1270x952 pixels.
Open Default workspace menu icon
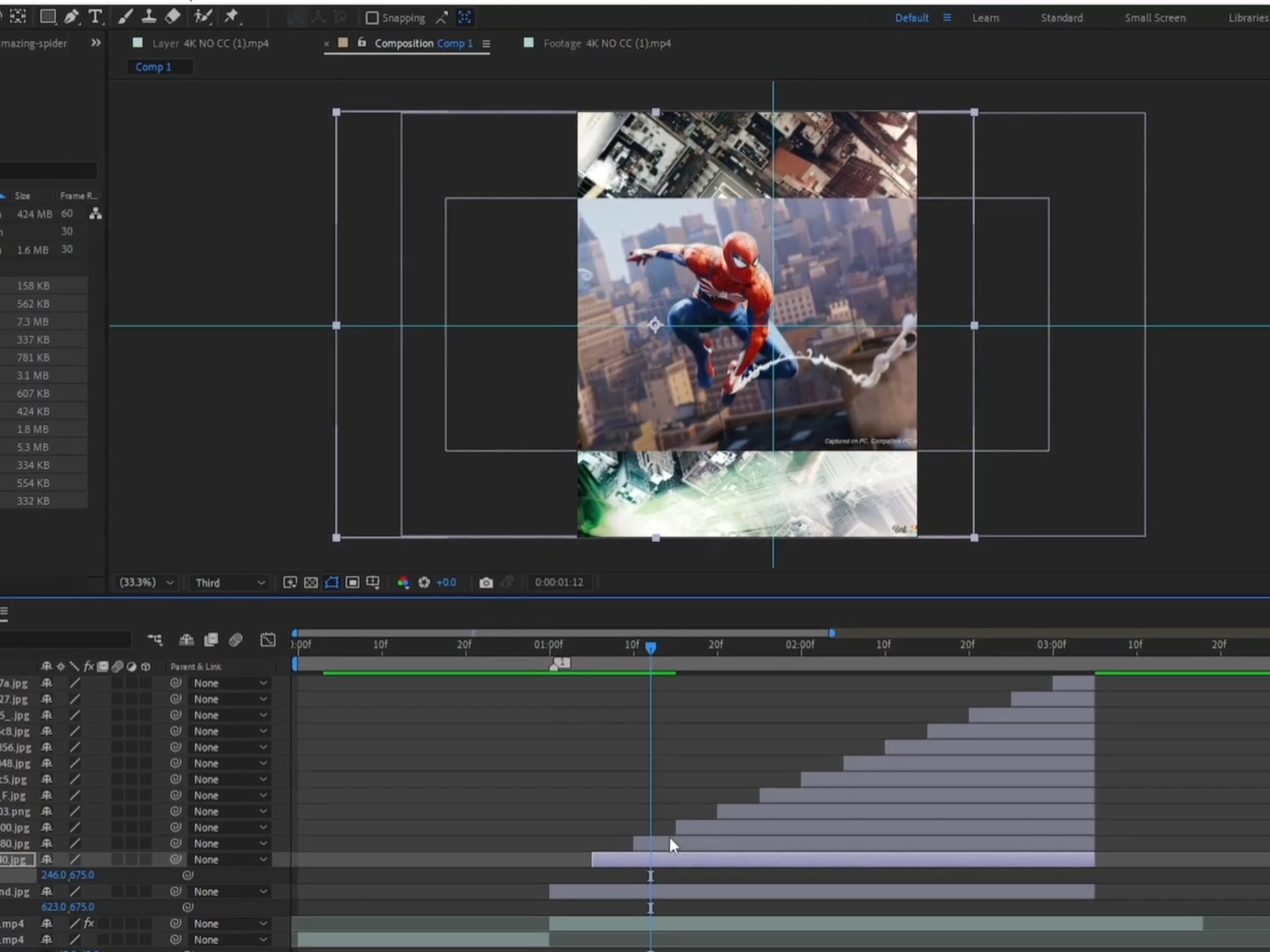point(947,18)
